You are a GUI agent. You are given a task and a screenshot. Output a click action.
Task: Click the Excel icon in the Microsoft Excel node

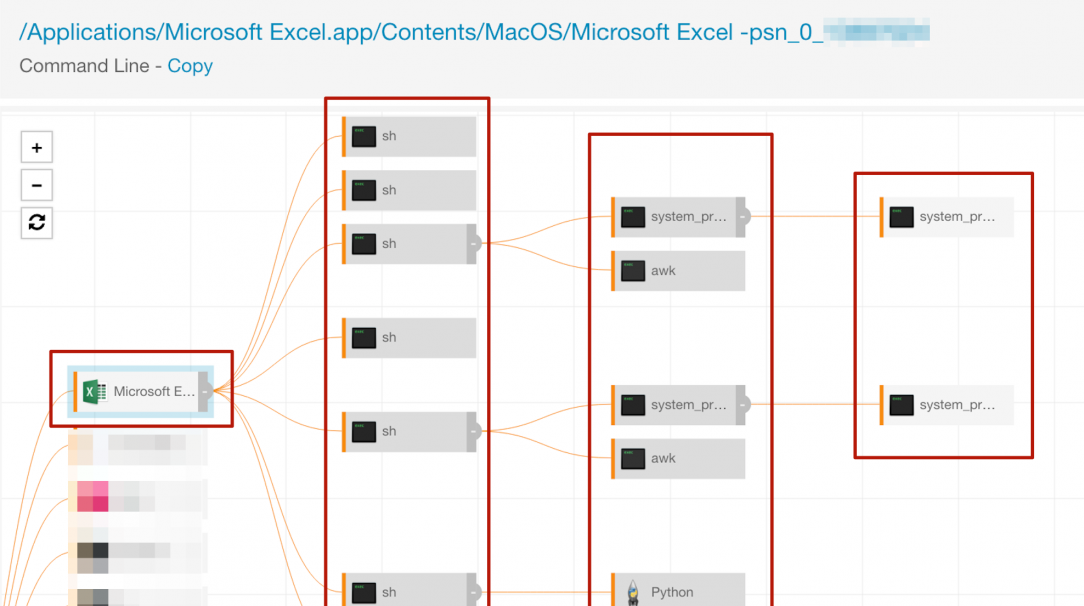pos(94,392)
